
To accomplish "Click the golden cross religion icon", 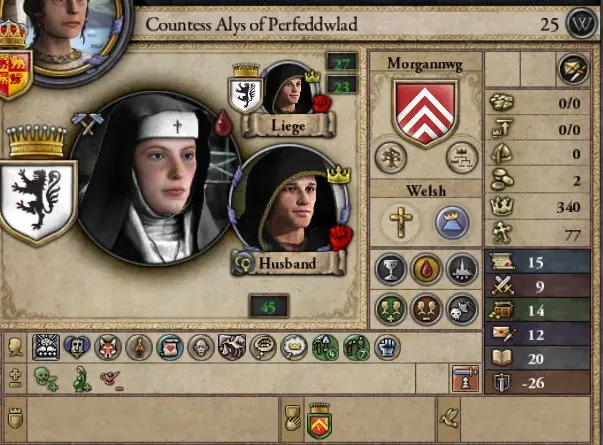I will tap(401, 222).
